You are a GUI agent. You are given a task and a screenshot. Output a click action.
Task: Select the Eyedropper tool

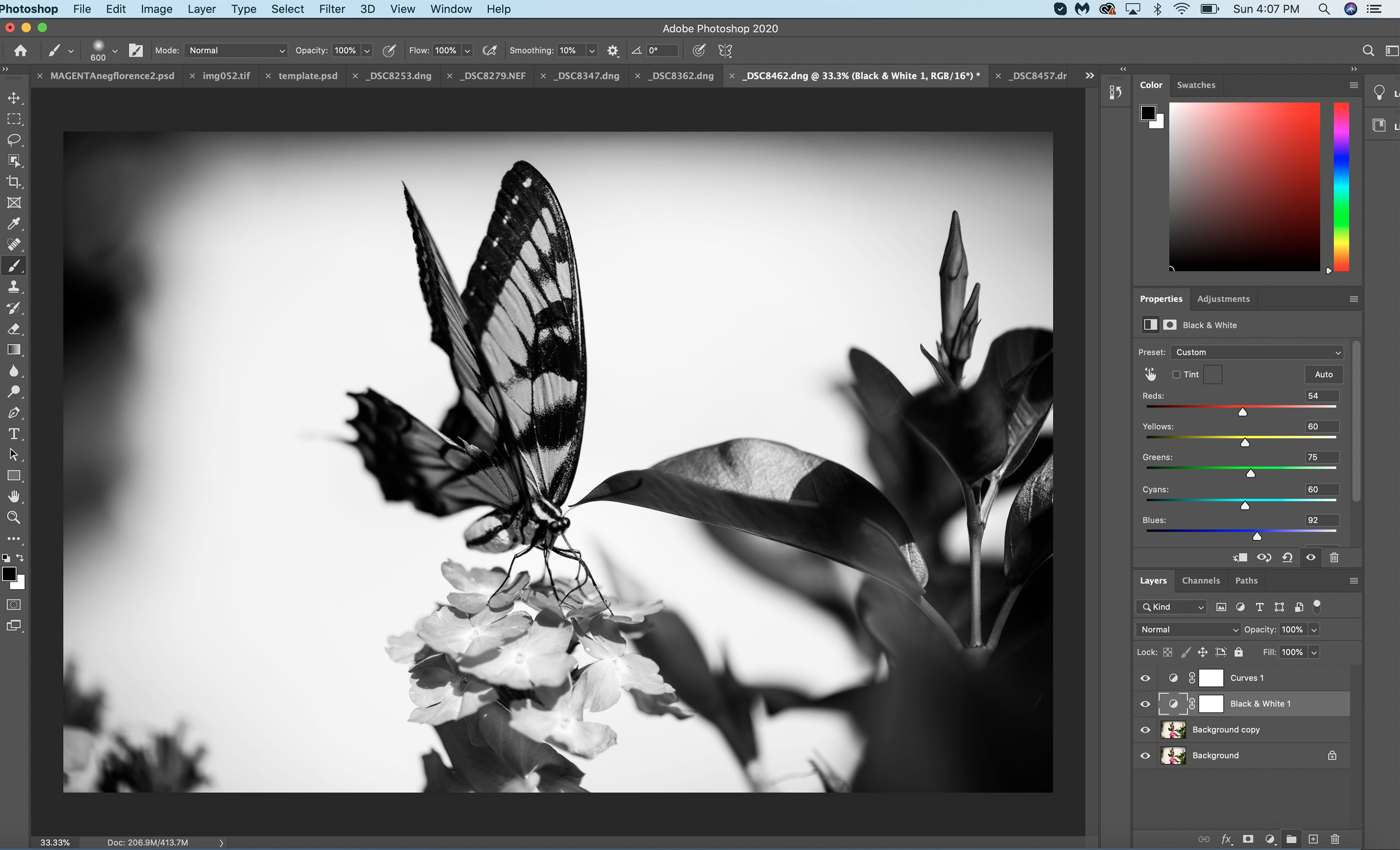pyautogui.click(x=14, y=224)
